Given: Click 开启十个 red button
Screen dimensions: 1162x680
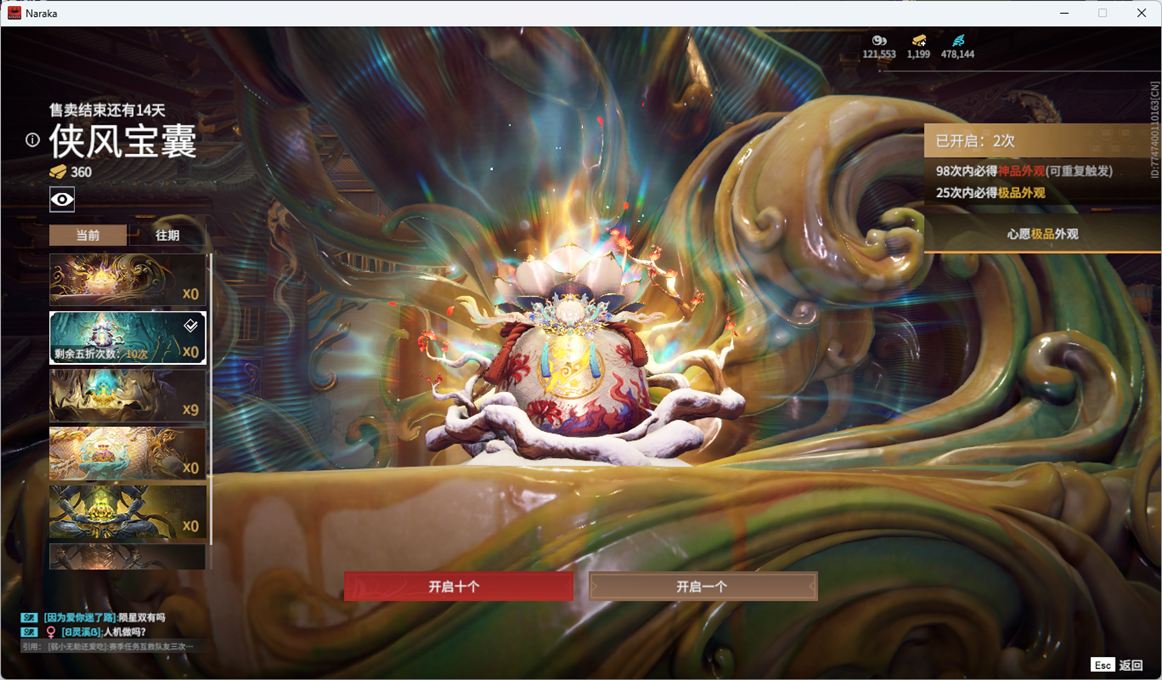Looking at the screenshot, I should pyautogui.click(x=458, y=586).
